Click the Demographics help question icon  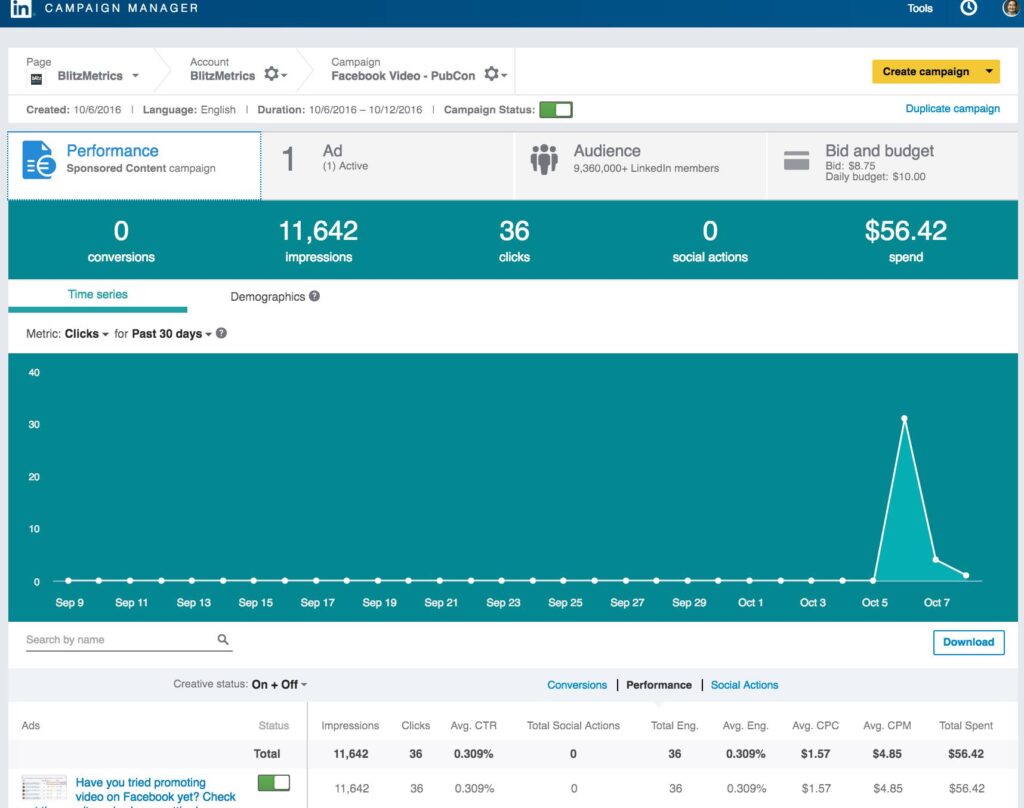click(315, 296)
